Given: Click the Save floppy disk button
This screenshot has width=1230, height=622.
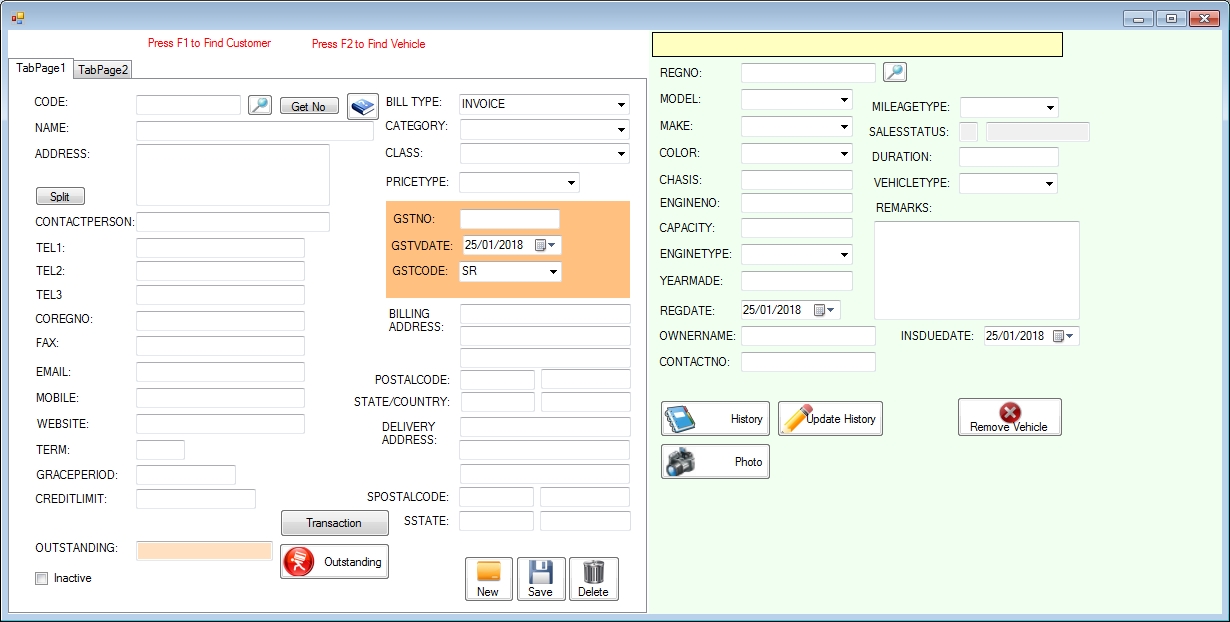Looking at the screenshot, I should click(x=541, y=579).
